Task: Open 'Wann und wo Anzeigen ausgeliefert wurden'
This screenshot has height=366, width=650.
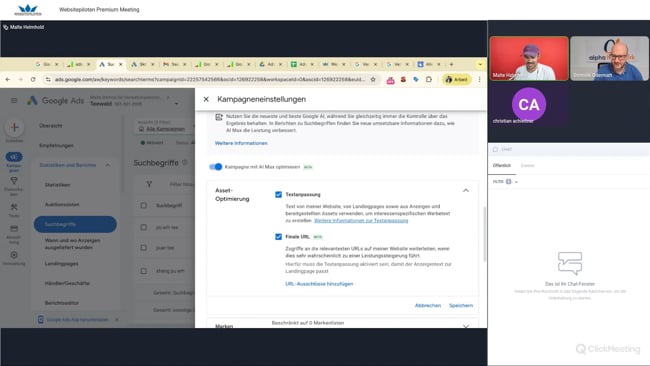Action: point(72,244)
